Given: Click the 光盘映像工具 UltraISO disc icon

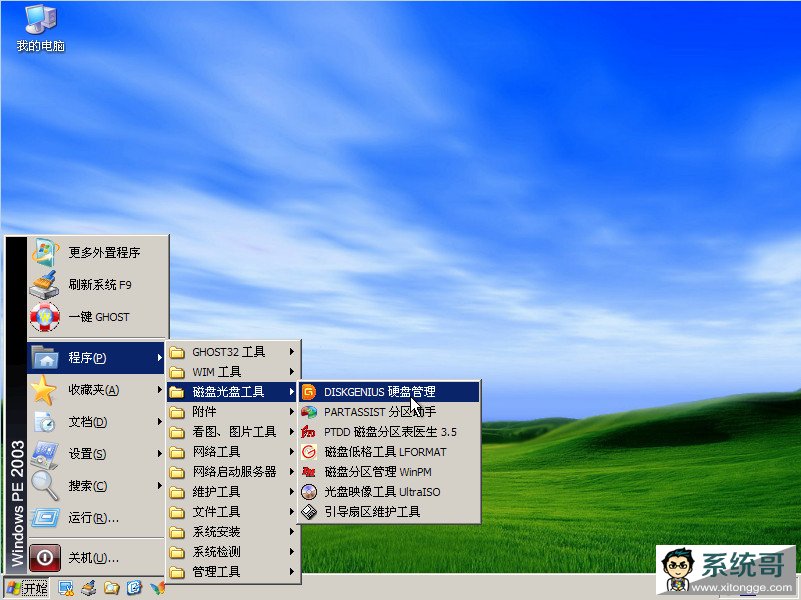Looking at the screenshot, I should coord(309,492).
